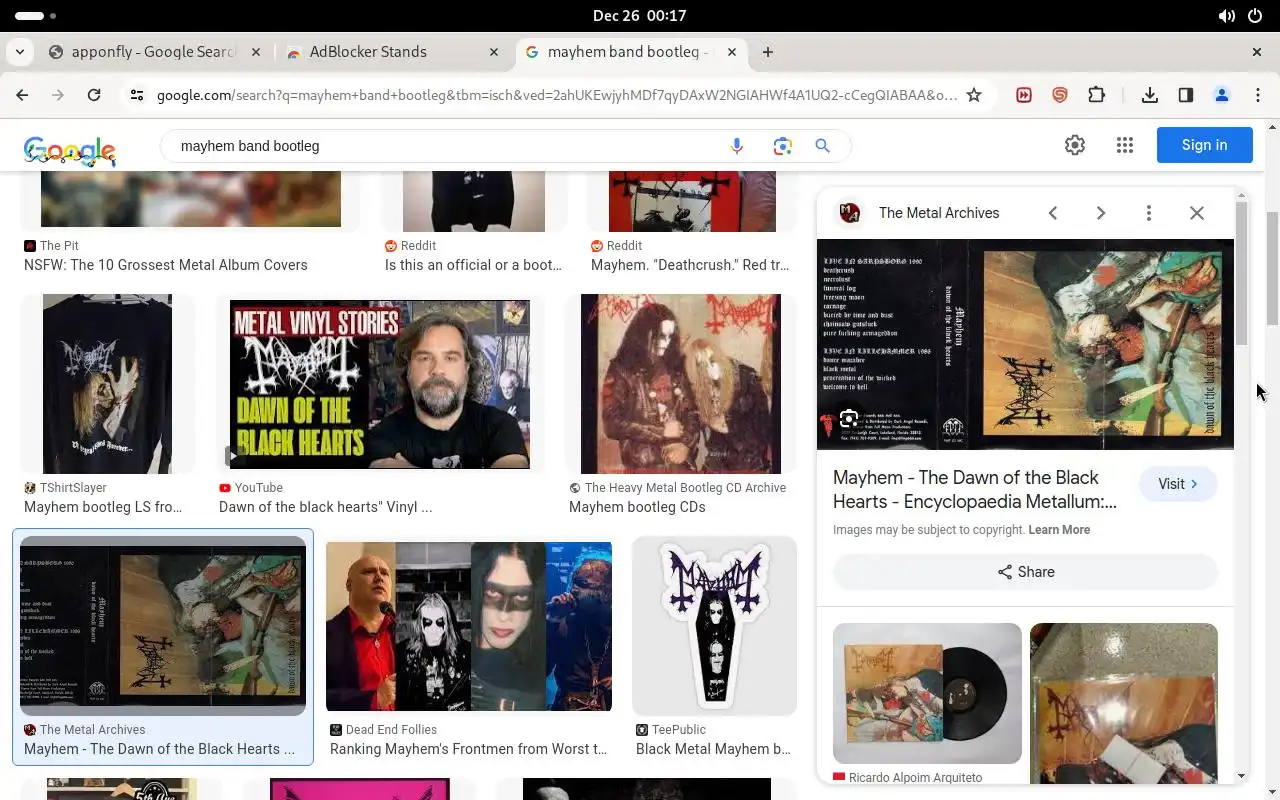The height and width of the screenshot is (800, 1280).
Task: Open more options in preview panel
Action: pyautogui.click(x=1149, y=213)
